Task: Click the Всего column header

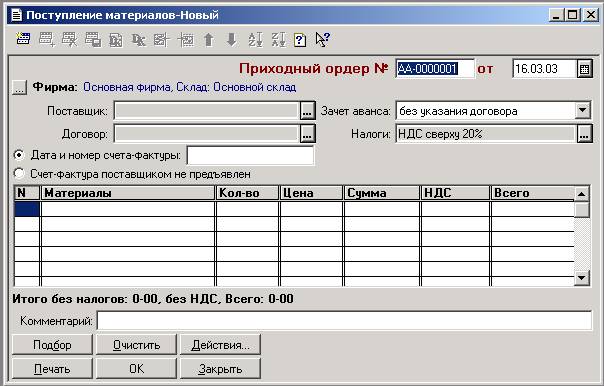Action: 532,193
